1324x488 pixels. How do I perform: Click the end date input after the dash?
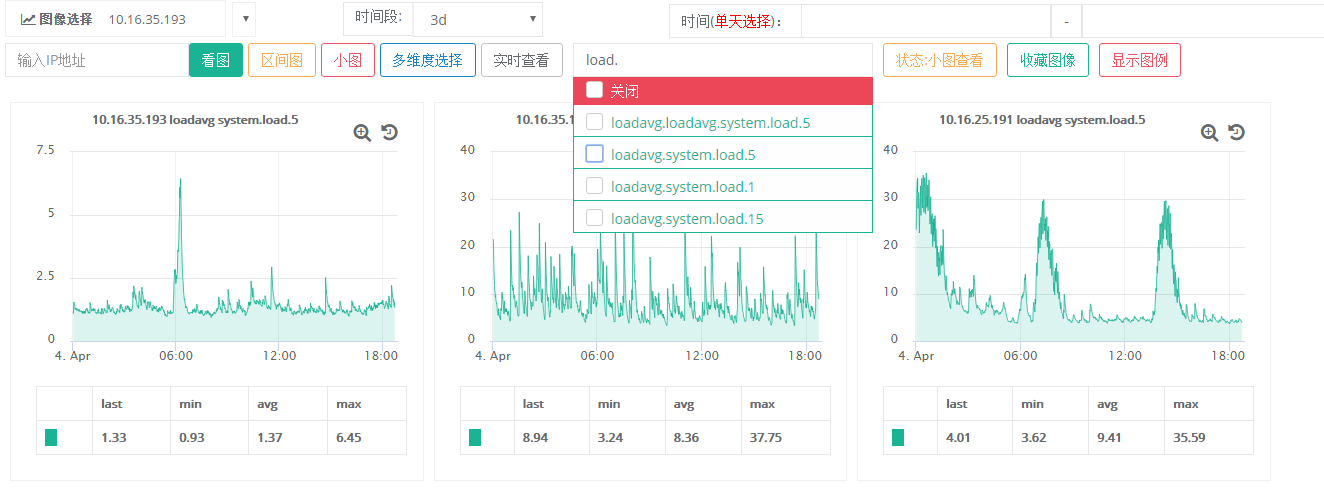[x=1203, y=20]
